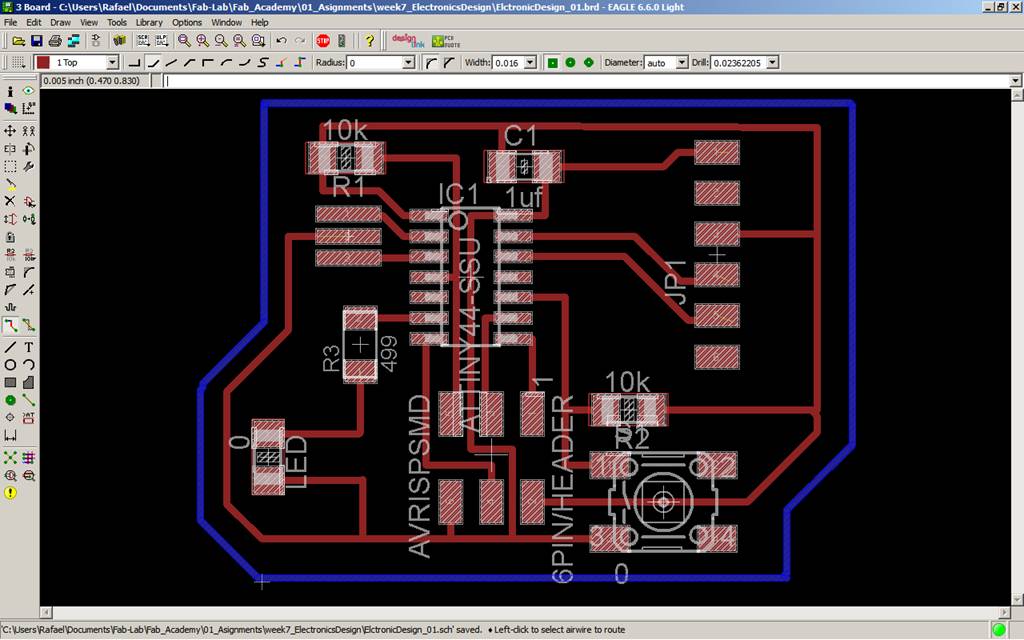Open the DesignLink icon

(408, 41)
